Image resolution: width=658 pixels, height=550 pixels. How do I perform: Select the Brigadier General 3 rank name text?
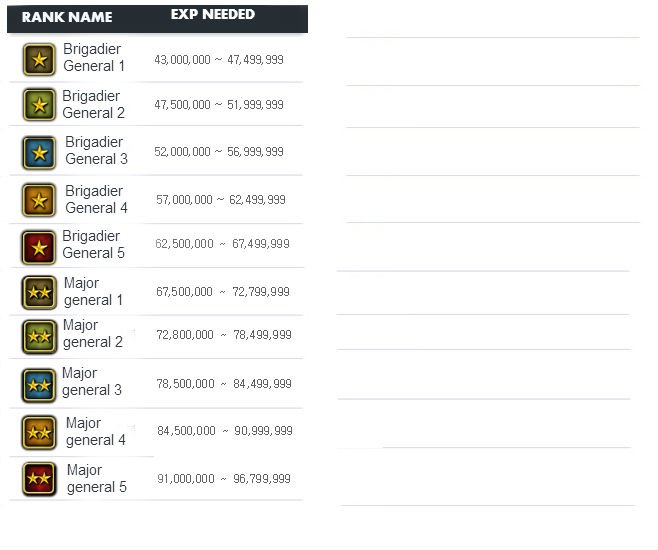pos(96,150)
